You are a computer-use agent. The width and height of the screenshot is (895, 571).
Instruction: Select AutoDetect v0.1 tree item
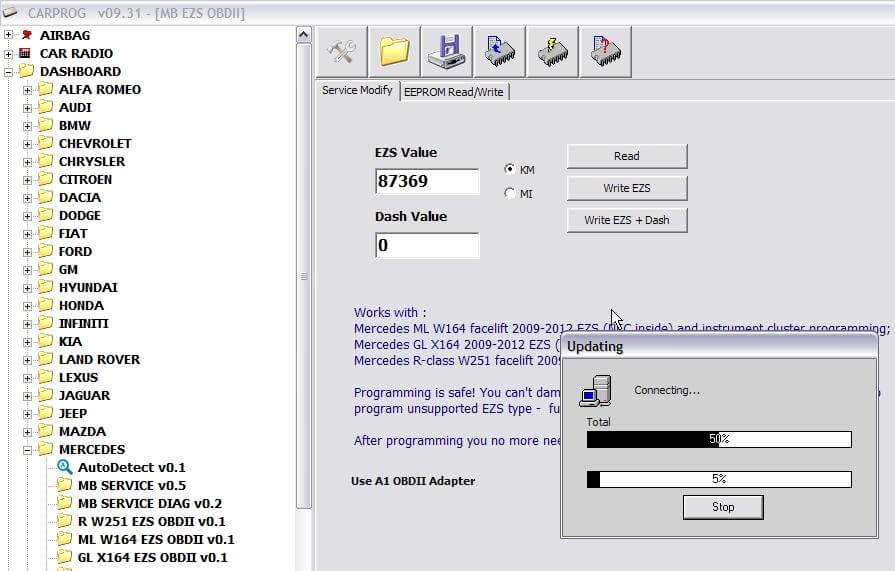click(x=132, y=467)
